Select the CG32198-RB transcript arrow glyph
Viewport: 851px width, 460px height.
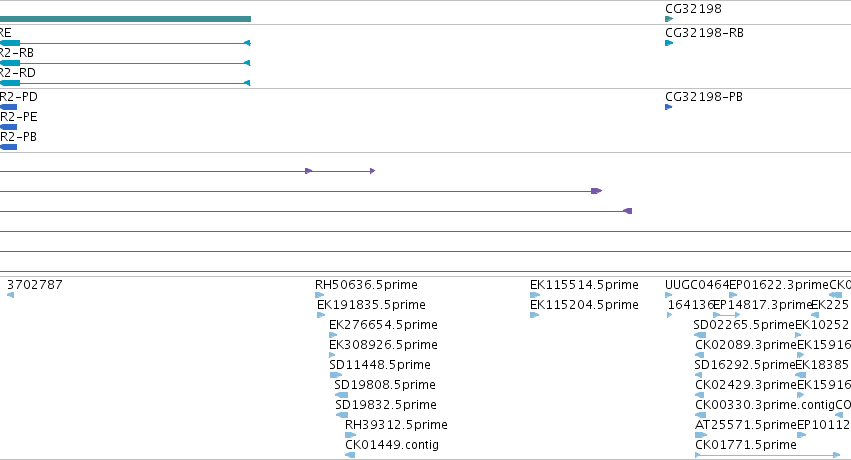tap(669, 43)
